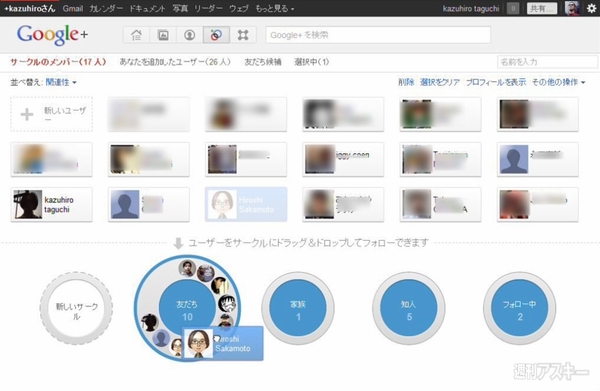Click 選択をクリア link
600x391 pixels.
[440, 82]
